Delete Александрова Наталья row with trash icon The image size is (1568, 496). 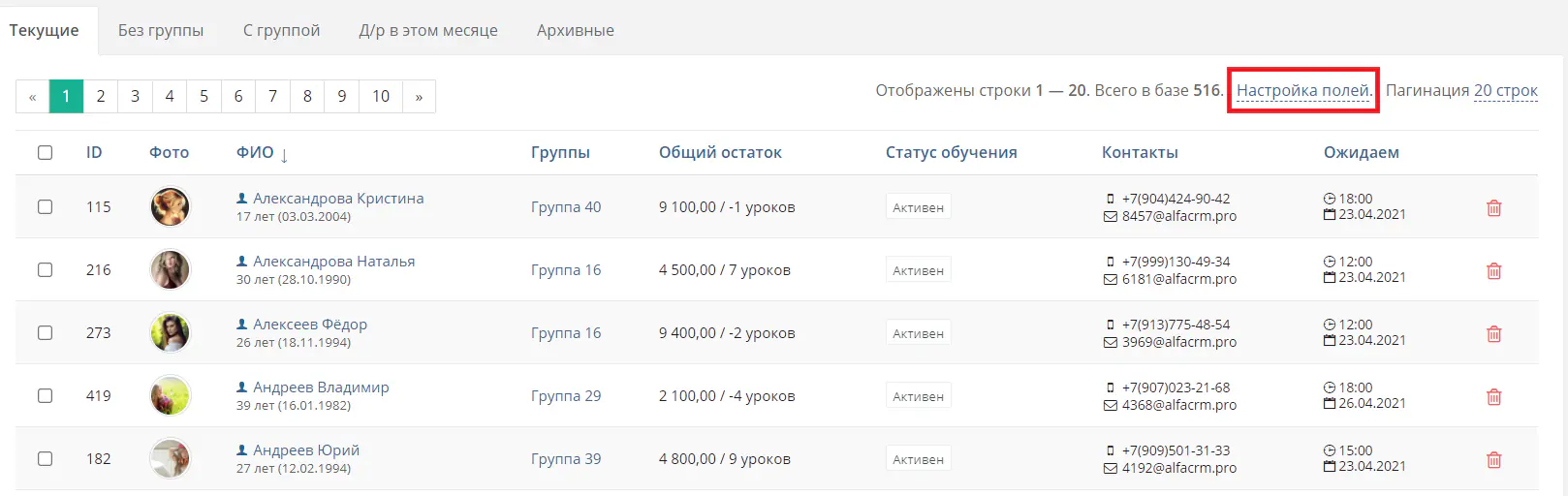point(1493,270)
